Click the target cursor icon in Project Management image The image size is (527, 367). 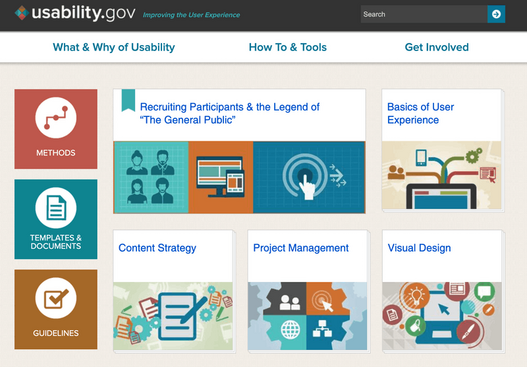click(322, 300)
